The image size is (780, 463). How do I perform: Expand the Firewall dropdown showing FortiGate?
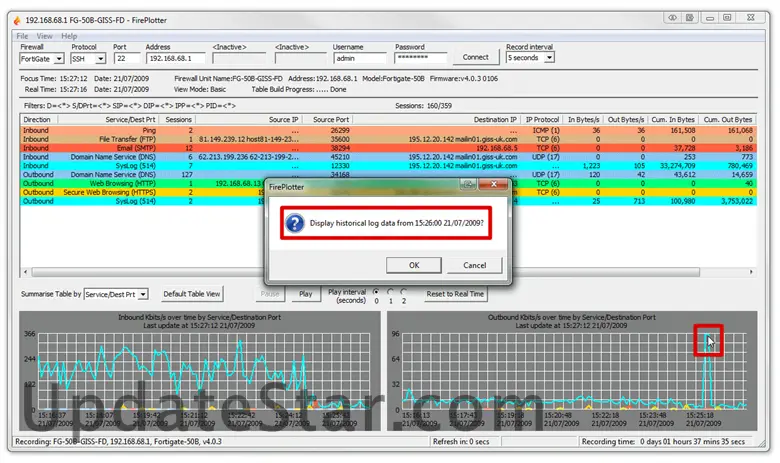(x=59, y=59)
